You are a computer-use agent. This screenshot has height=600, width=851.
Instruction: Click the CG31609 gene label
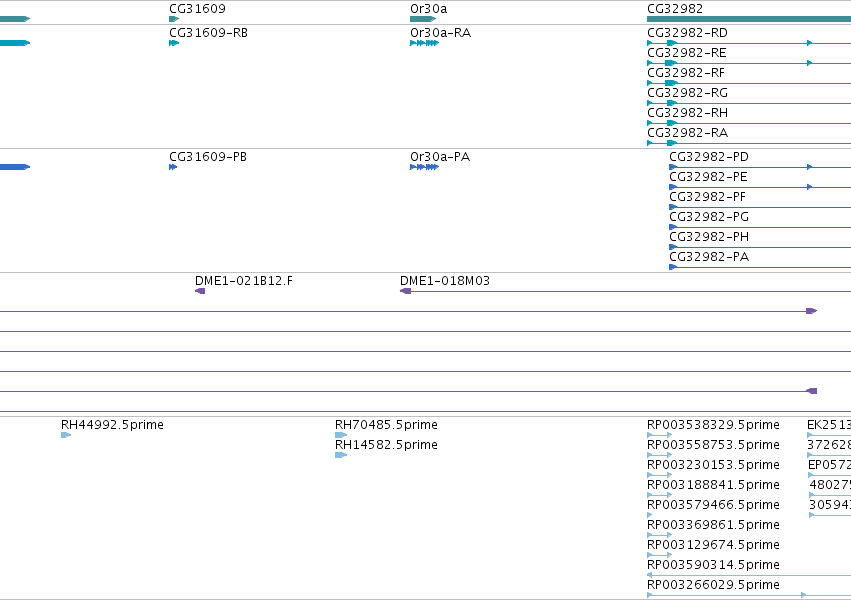coord(197,9)
